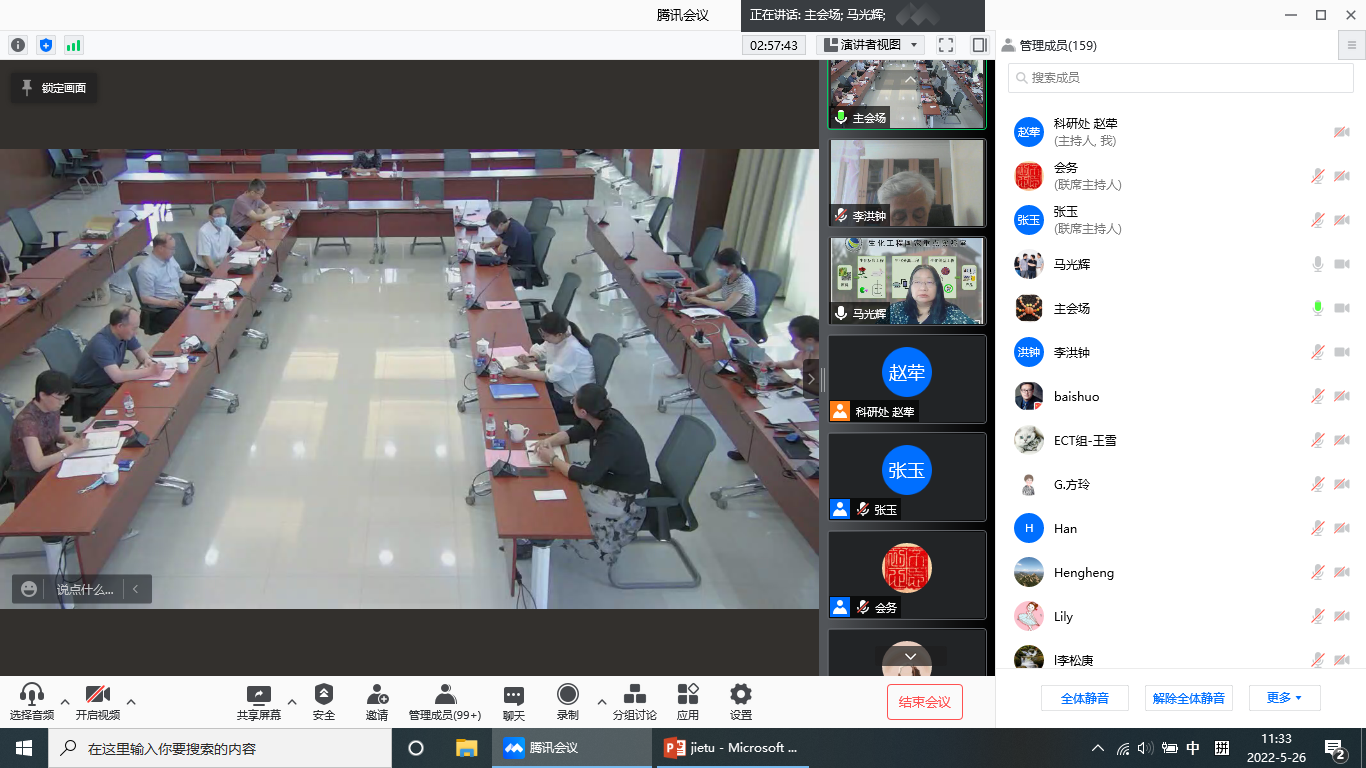Click the red 结束会议 button
Viewport: 1366px width, 768px height.
(x=924, y=702)
